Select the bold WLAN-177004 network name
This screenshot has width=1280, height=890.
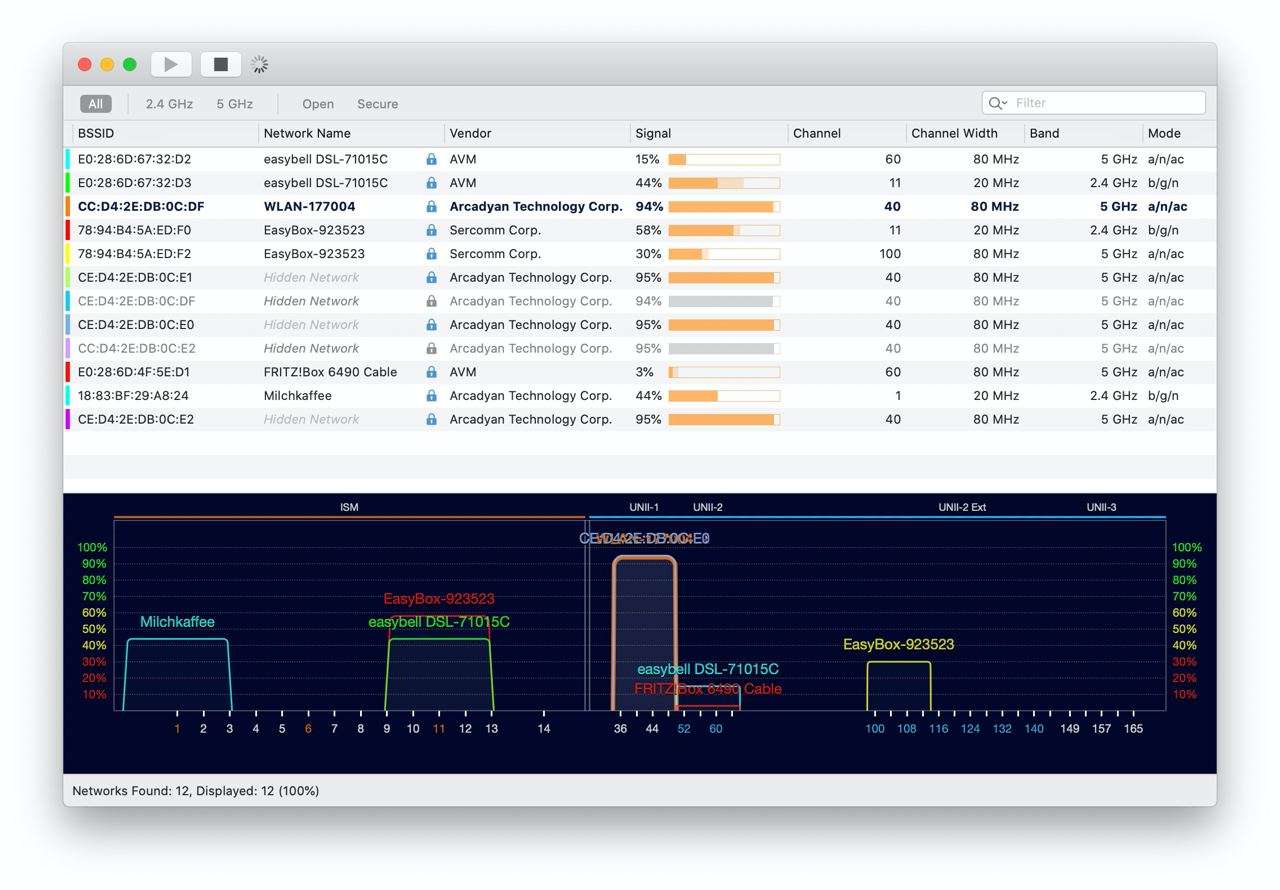click(x=309, y=207)
